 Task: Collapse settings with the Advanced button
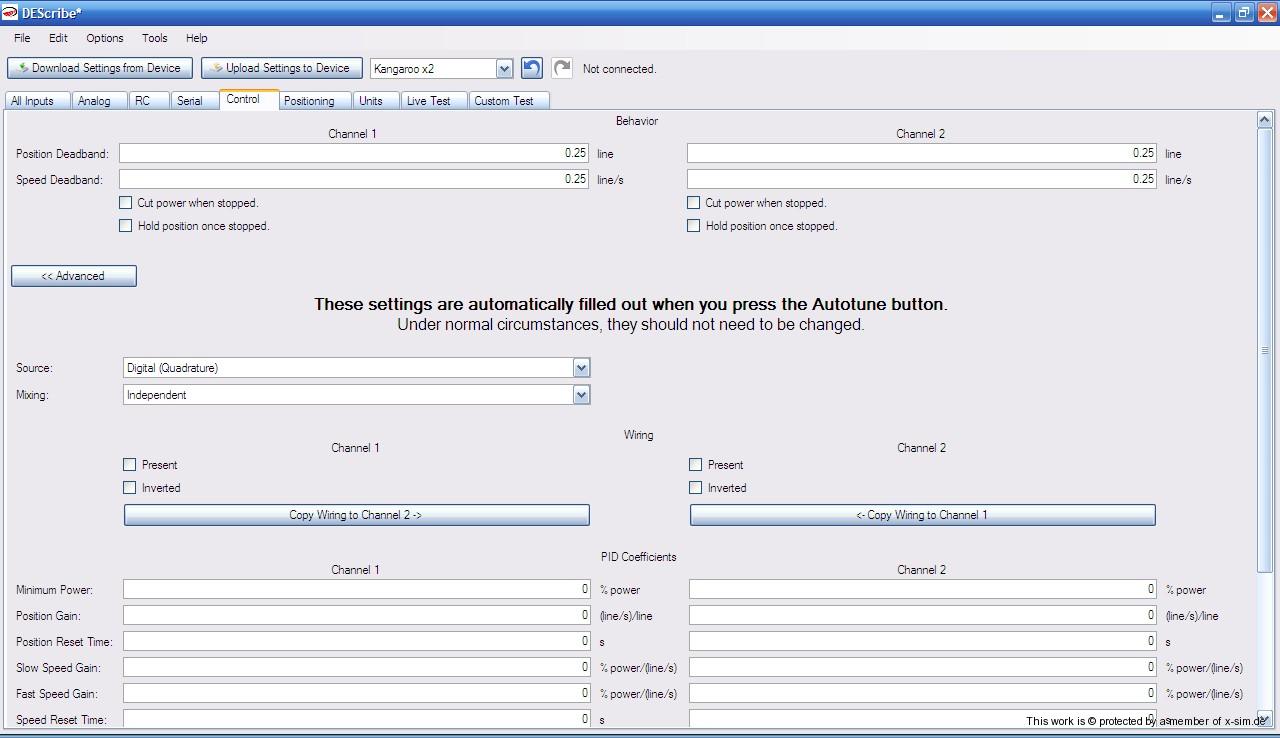[x=73, y=276]
